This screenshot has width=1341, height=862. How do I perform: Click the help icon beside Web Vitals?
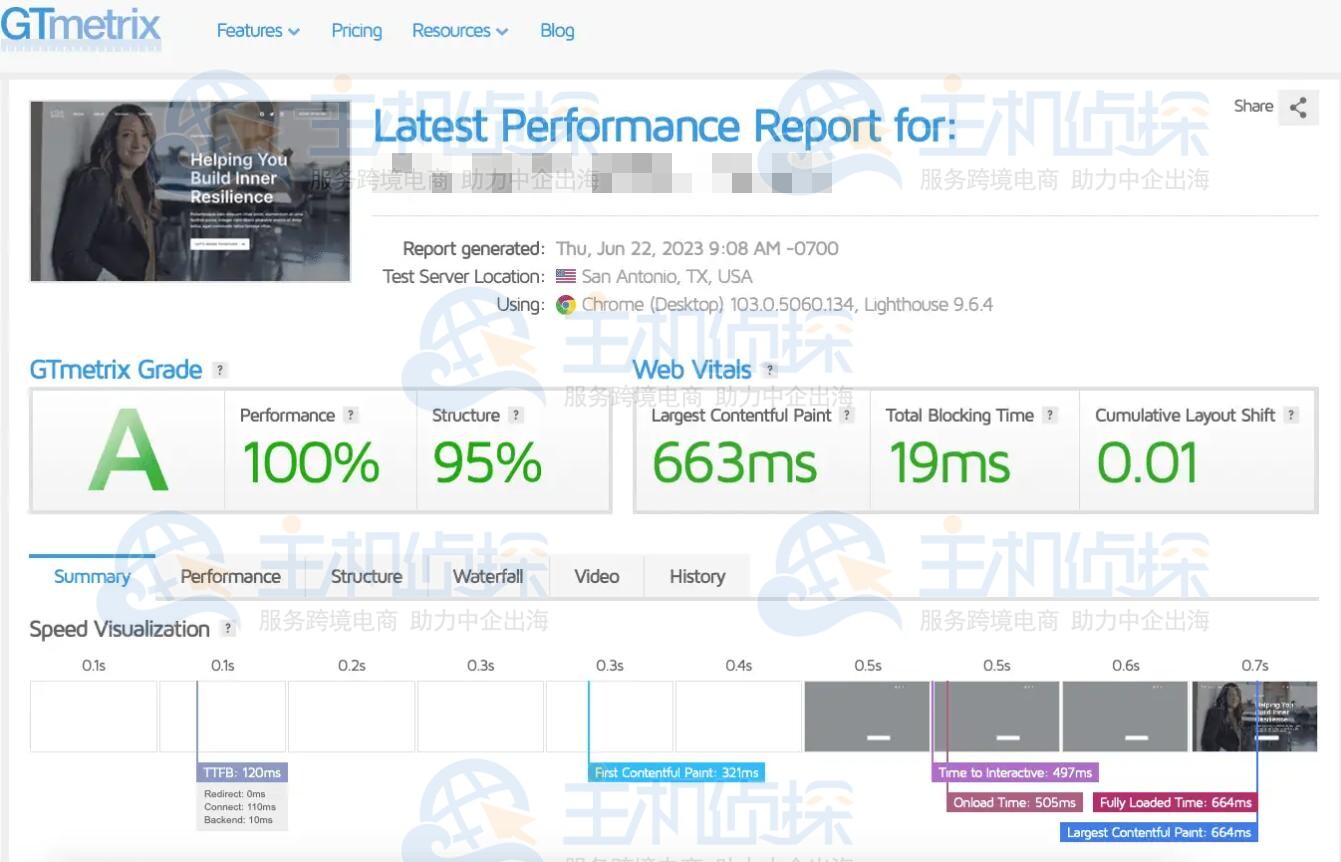tap(768, 370)
